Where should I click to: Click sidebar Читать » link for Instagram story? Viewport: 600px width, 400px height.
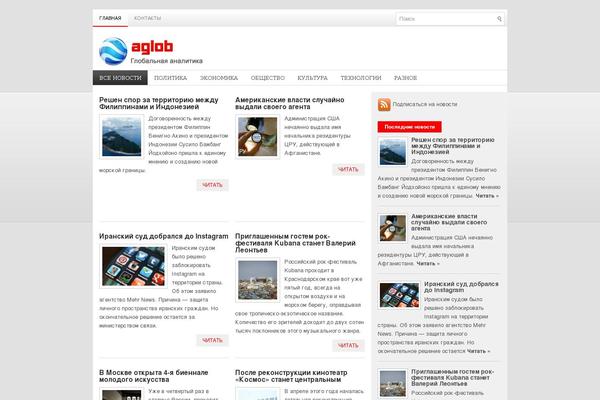pyautogui.click(x=478, y=351)
